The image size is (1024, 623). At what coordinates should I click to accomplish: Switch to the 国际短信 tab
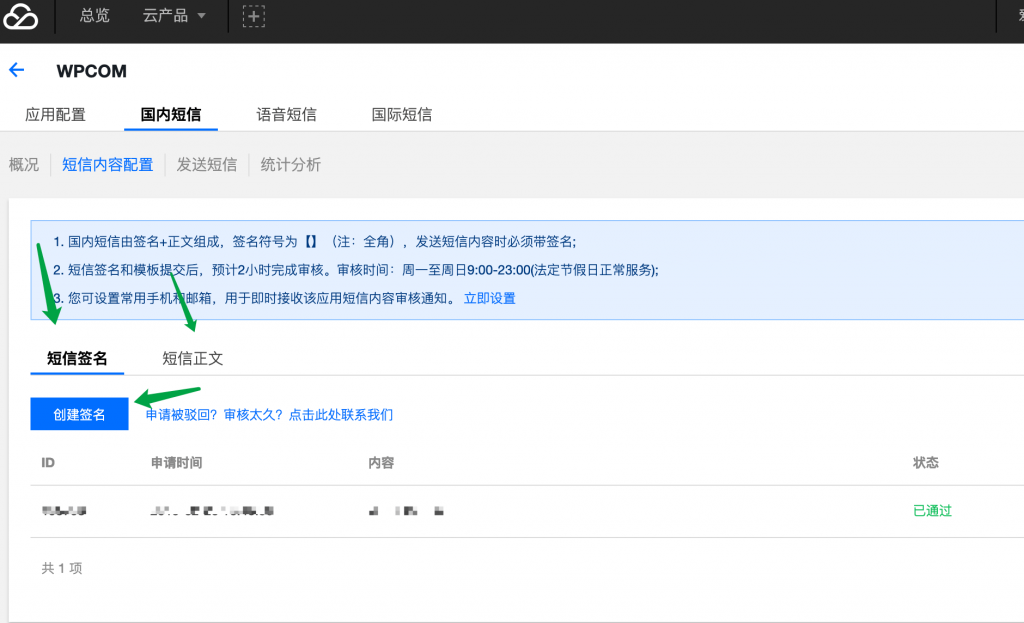click(x=401, y=114)
